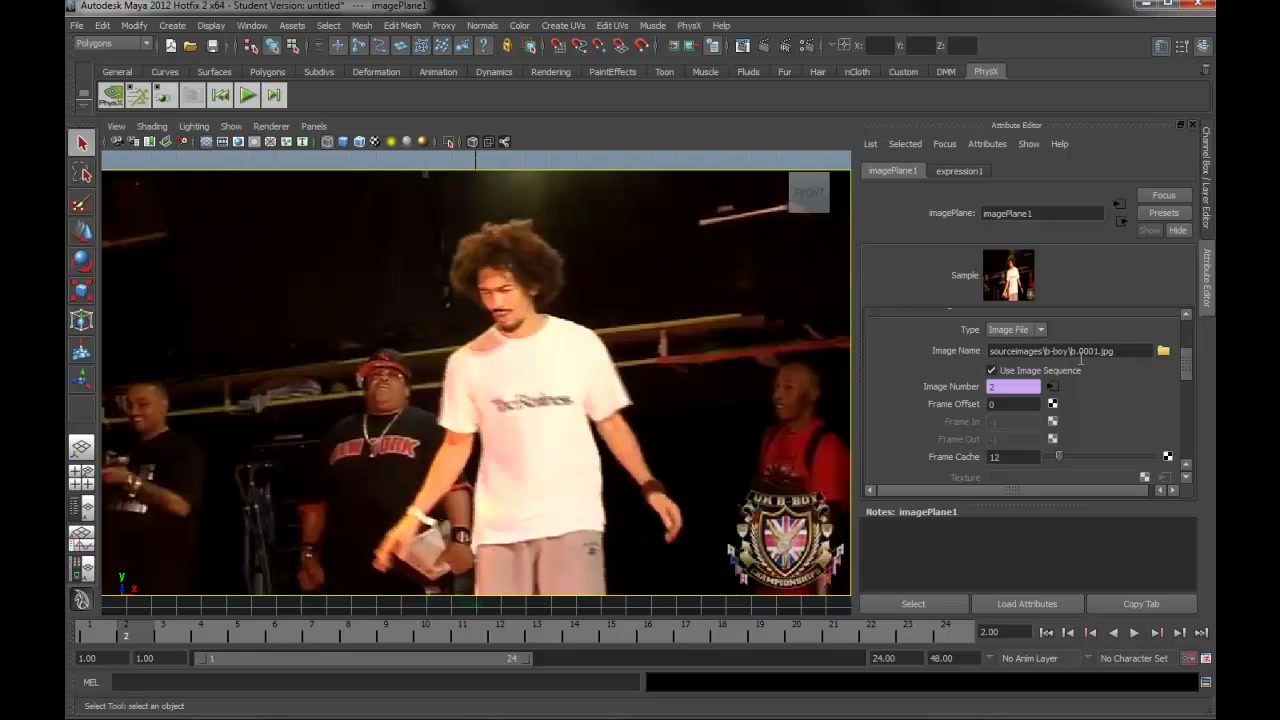Choose the Lasso selection tool
The height and width of the screenshot is (720, 1280).
tap(82, 174)
